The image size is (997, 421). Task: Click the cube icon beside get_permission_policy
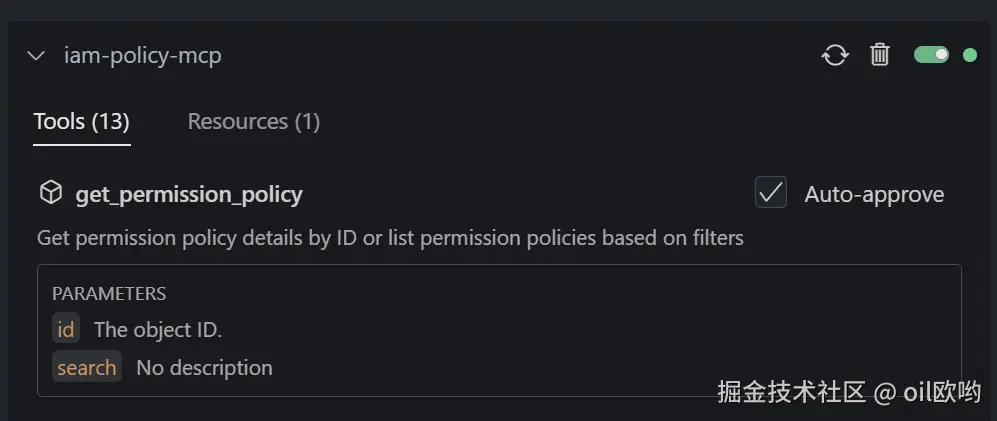tap(50, 192)
